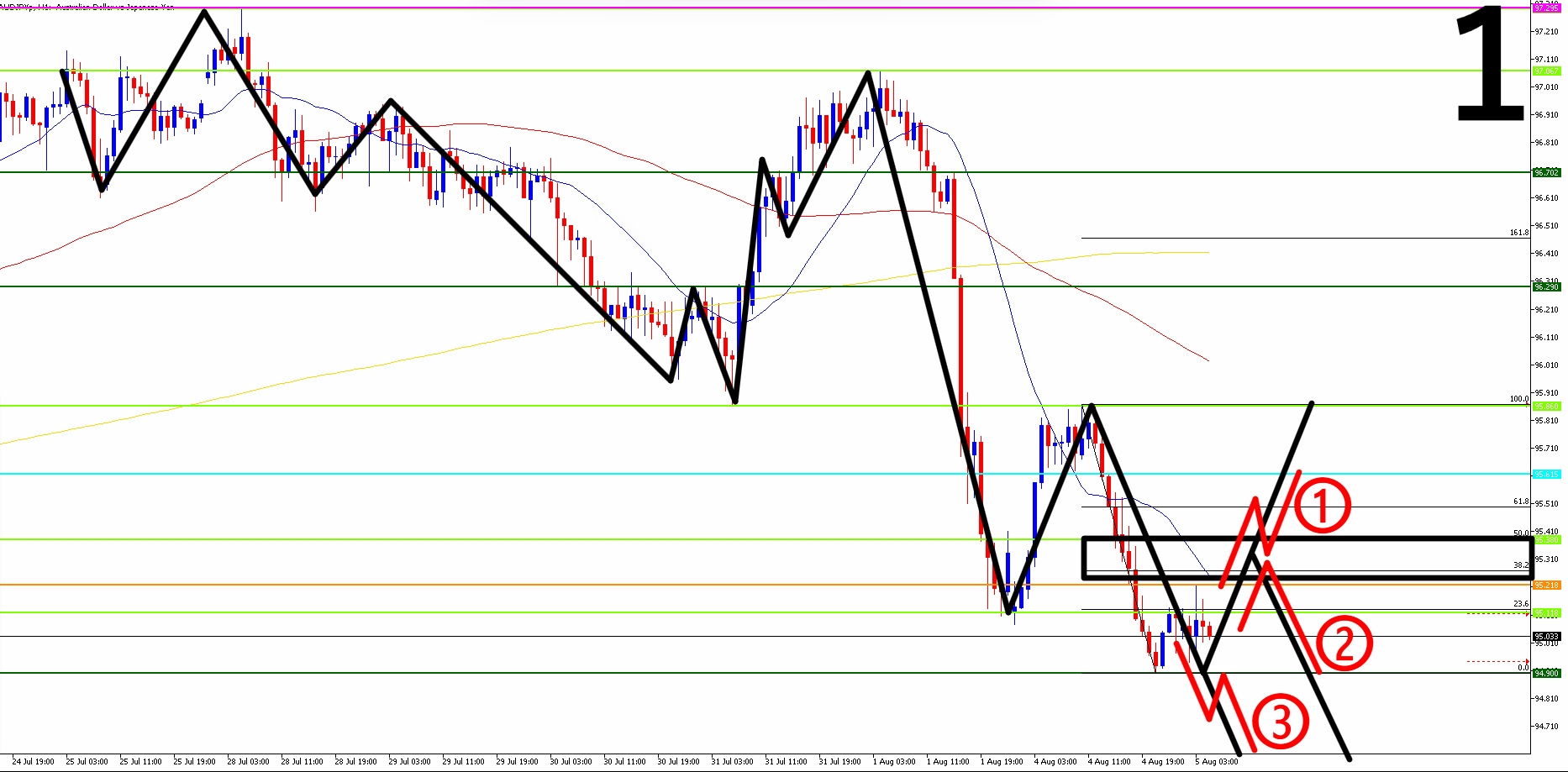Screen dimensions: 1568x772
Task: Click the 1 Aug 03:00 time axis label
Action: click(894, 762)
